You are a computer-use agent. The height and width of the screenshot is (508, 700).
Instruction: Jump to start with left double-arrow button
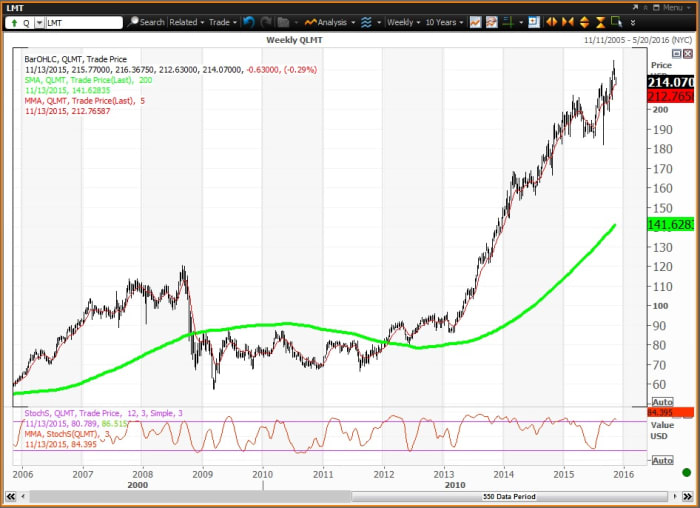[11, 496]
